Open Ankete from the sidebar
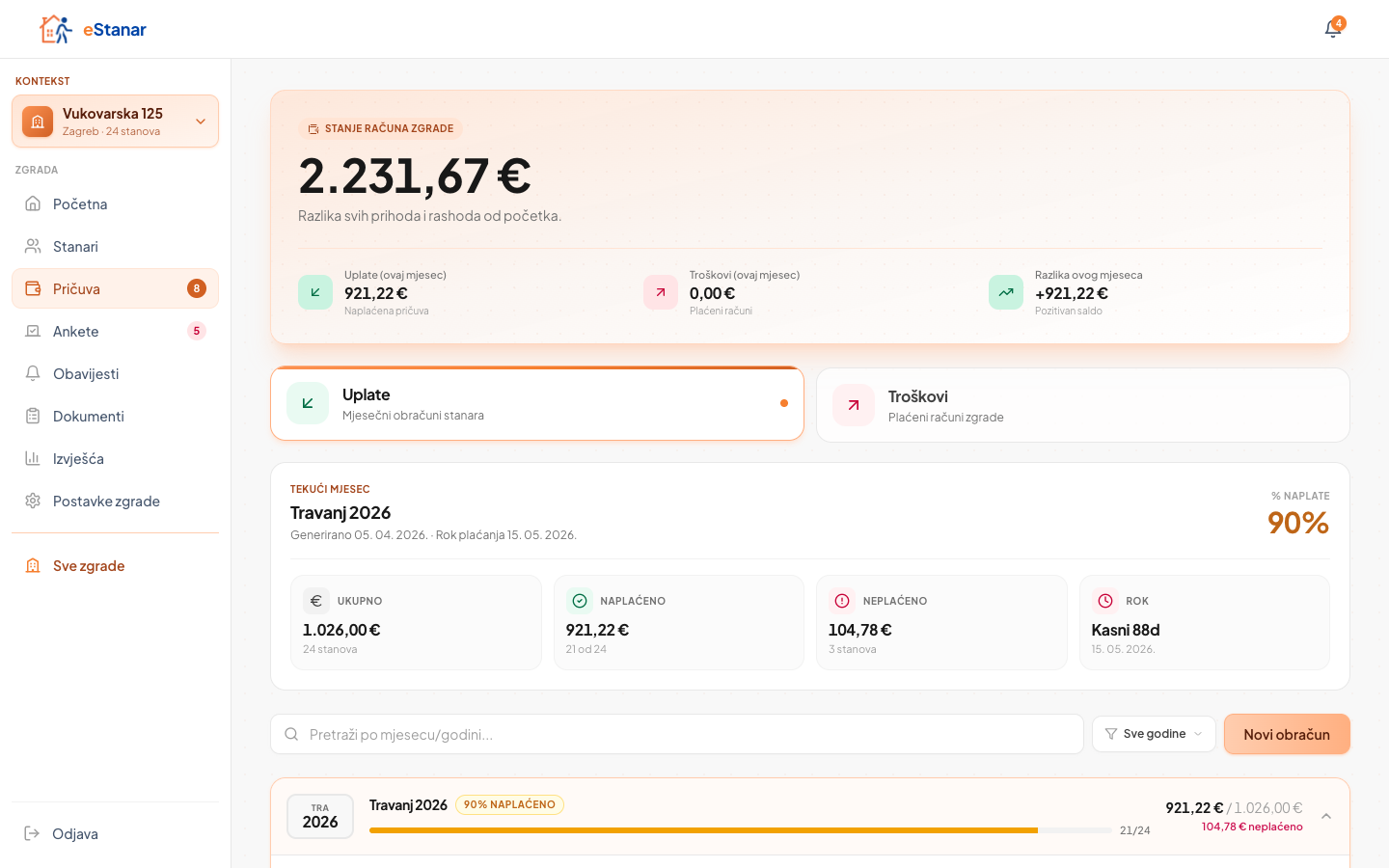 [x=115, y=331]
